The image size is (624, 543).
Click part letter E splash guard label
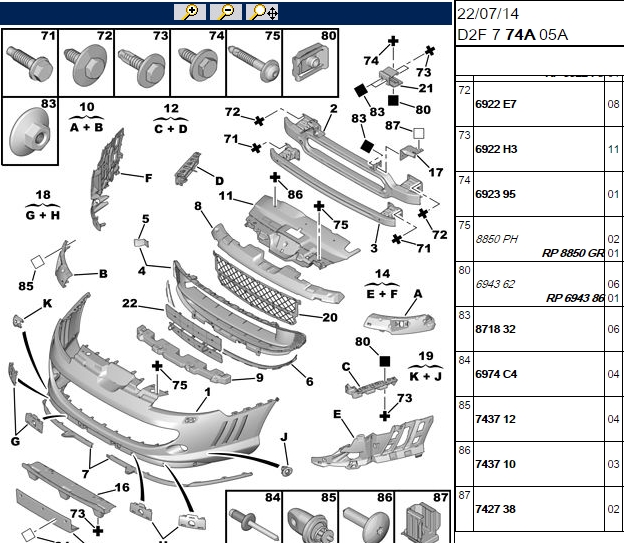click(x=337, y=414)
